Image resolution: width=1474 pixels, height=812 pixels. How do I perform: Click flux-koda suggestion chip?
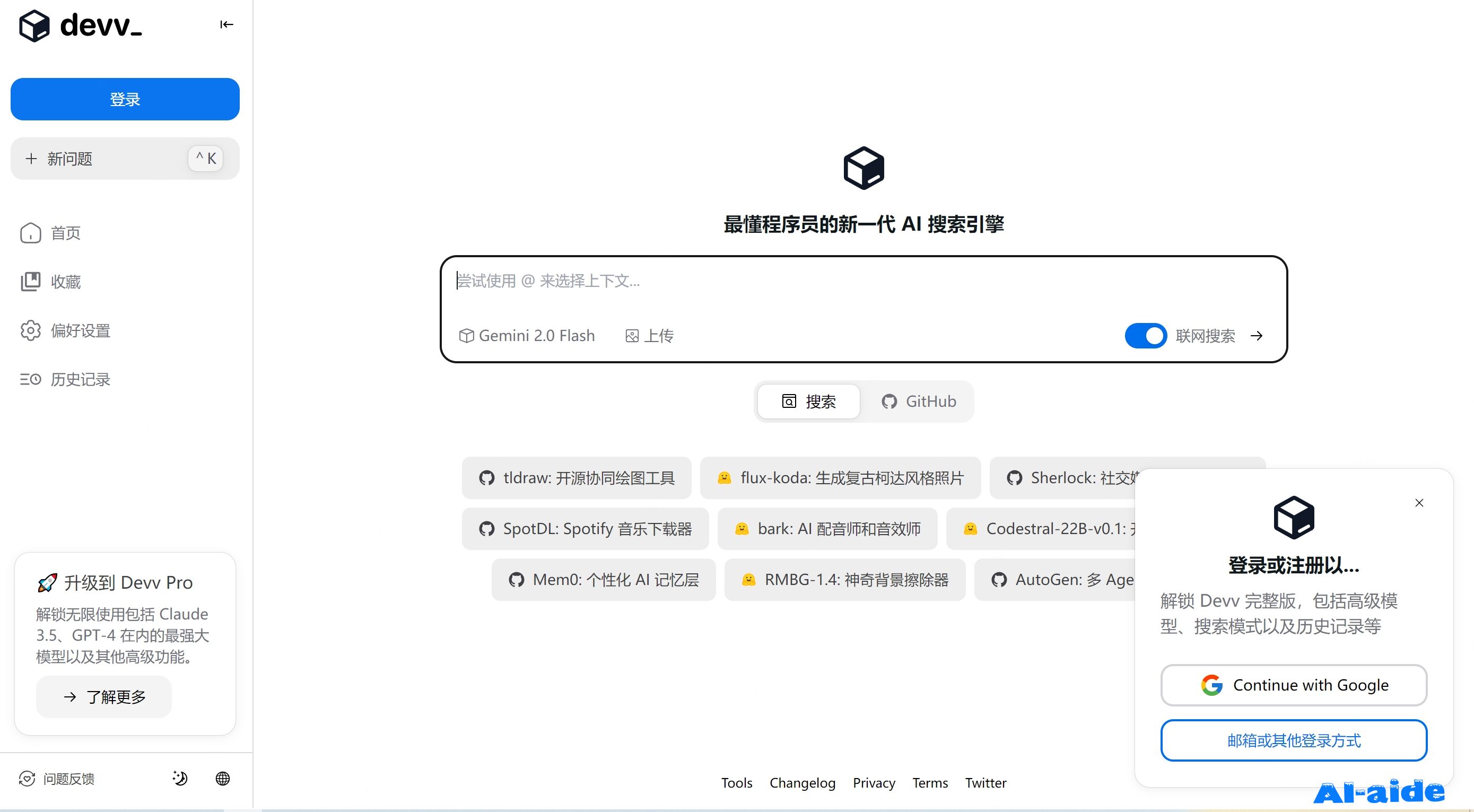click(841, 477)
